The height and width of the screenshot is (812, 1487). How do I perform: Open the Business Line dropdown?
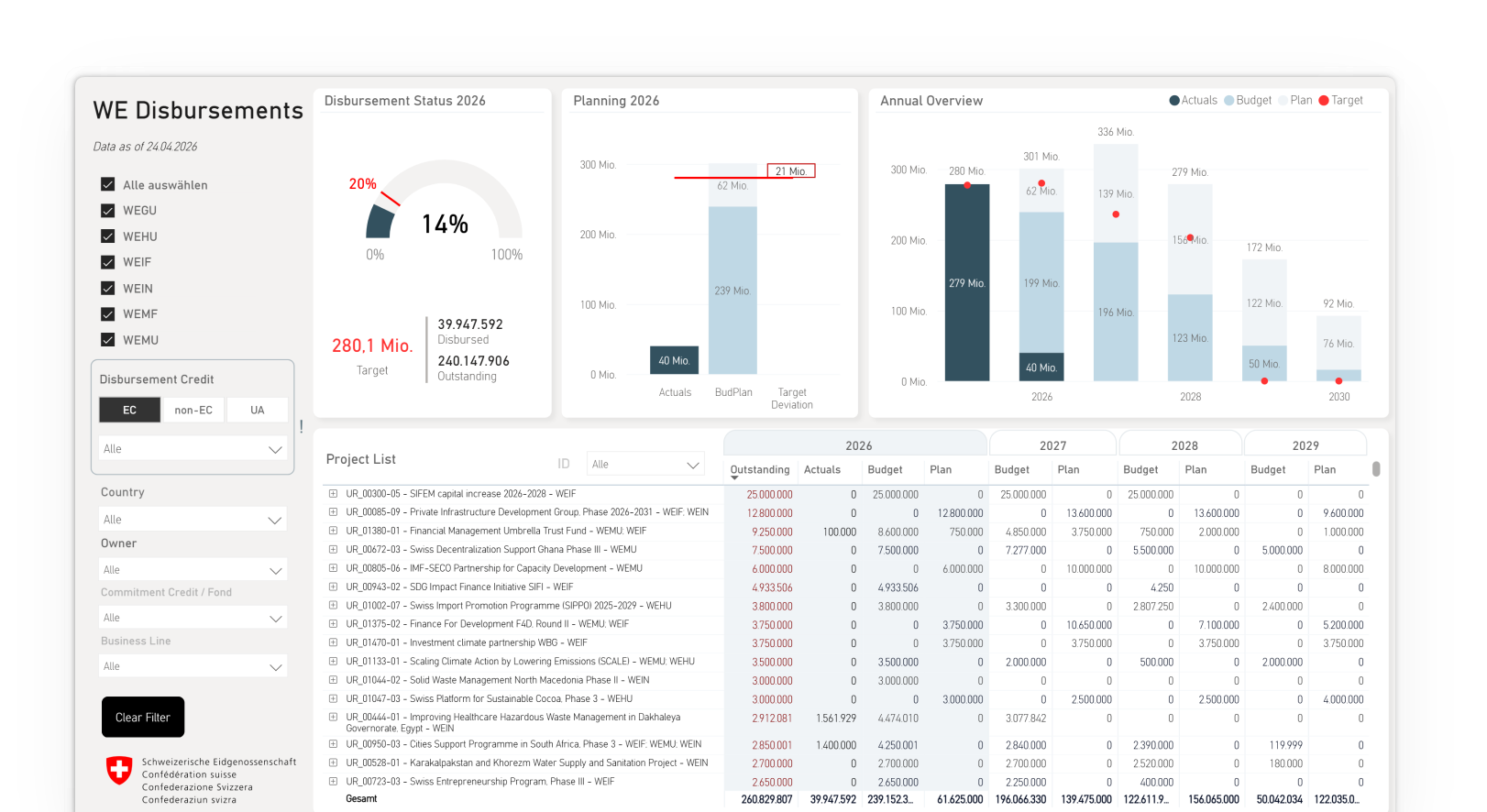[193, 666]
